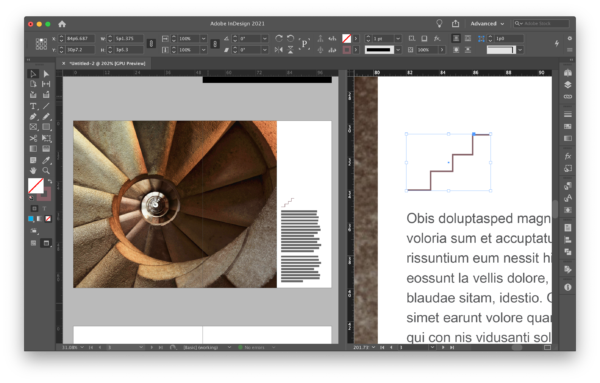Activate the Line tool
Screen dimensions: 600x383
[x=46, y=106]
